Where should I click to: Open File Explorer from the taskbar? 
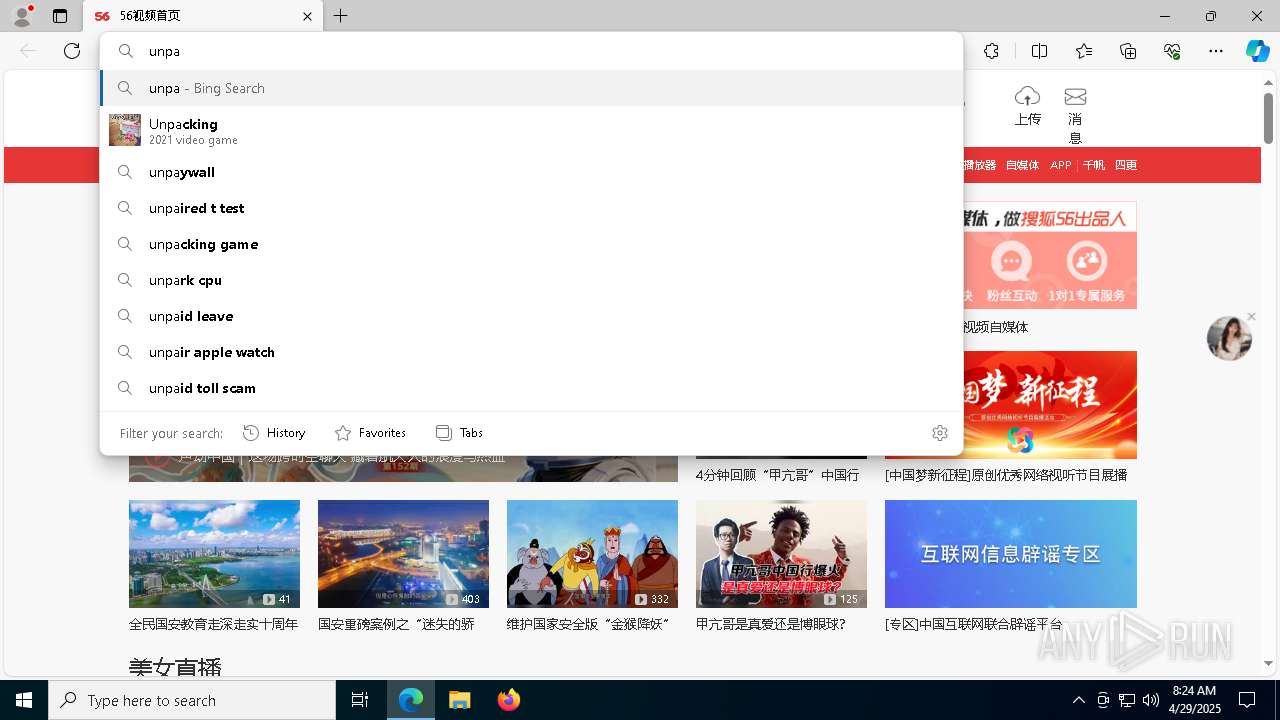[459, 700]
